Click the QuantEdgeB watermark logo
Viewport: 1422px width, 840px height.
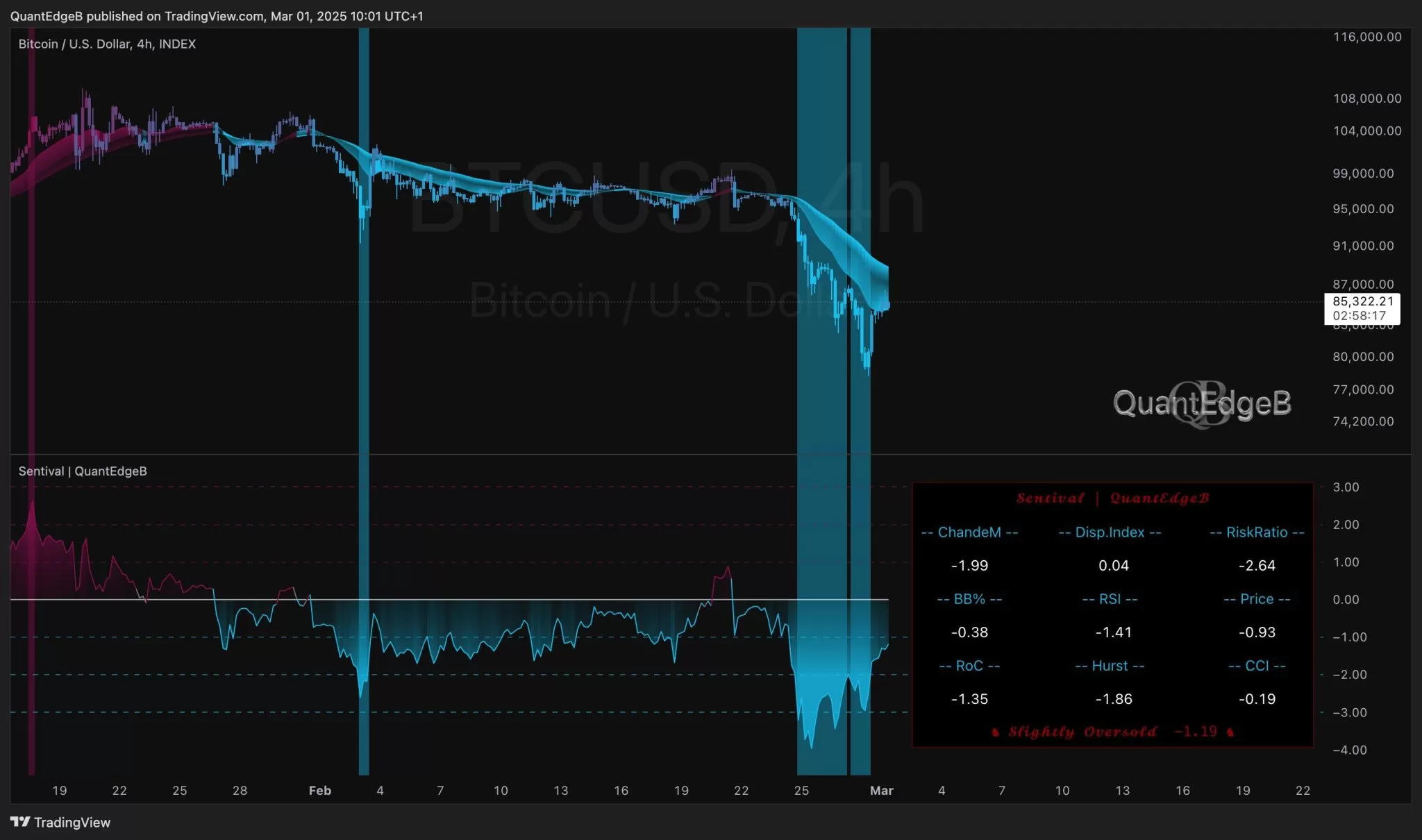pyautogui.click(x=1202, y=403)
